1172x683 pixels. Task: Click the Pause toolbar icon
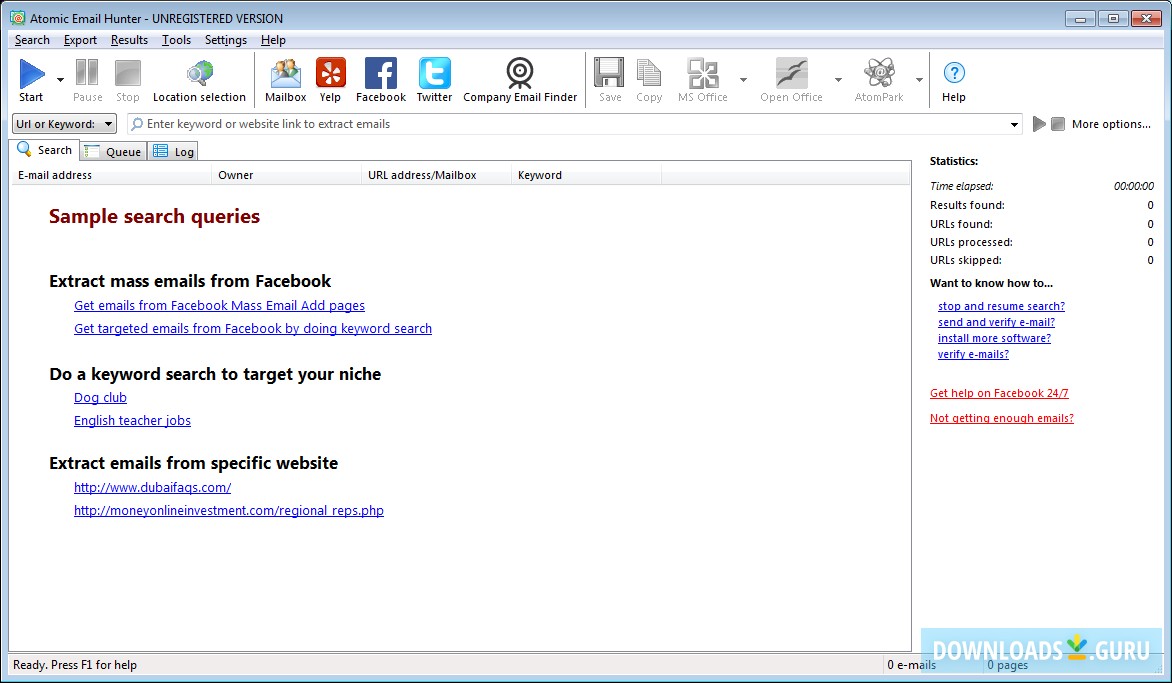tap(87, 73)
